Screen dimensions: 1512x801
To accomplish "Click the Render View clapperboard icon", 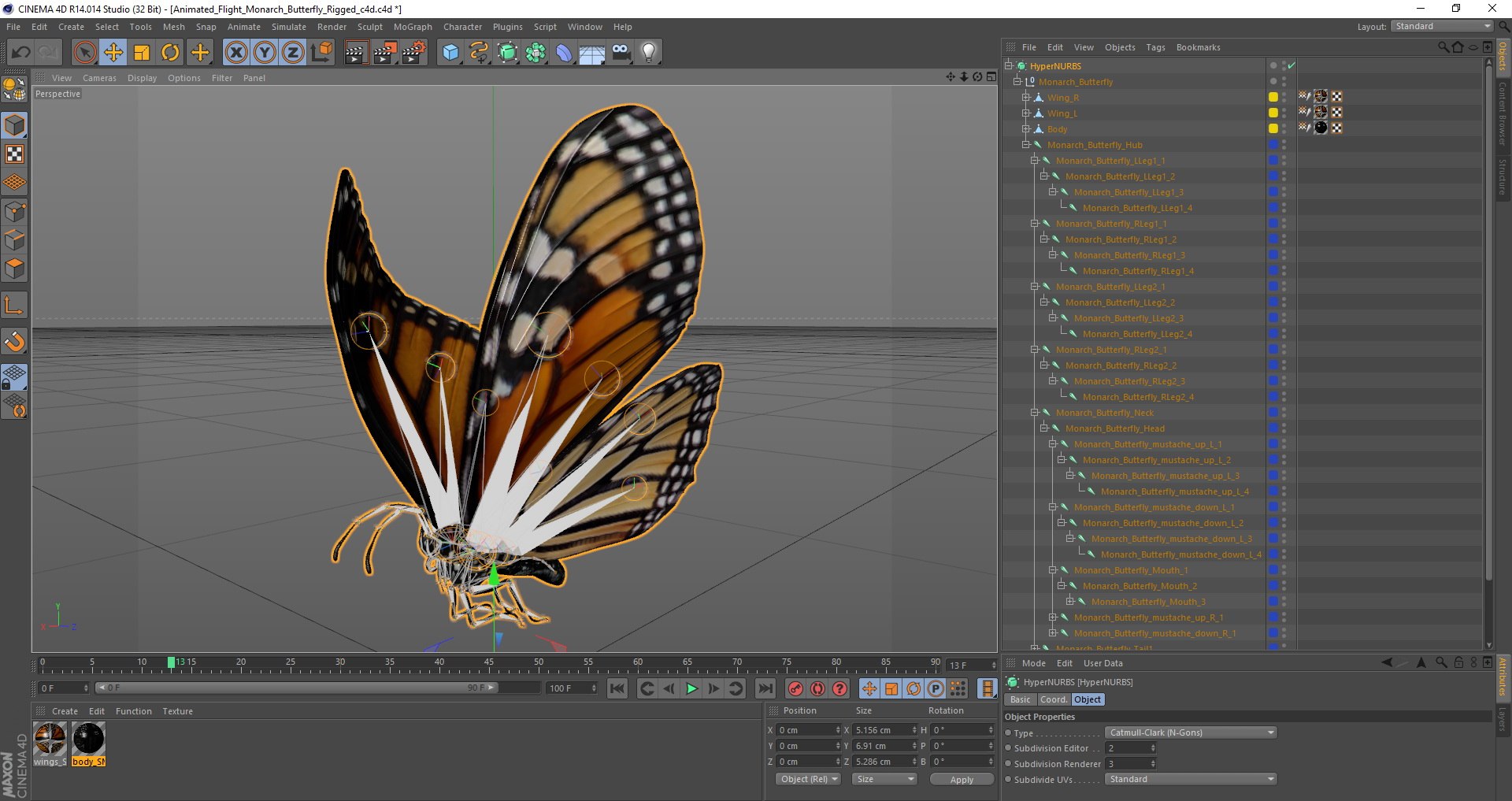I will [x=356, y=53].
